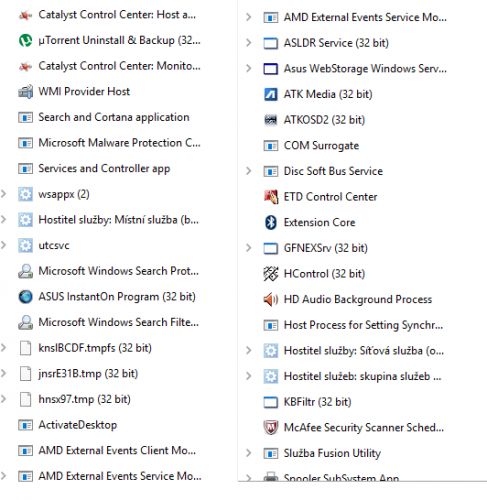487x500 pixels.
Task: Select ASUS InstantOn Program (32 bit) text
Action: (117, 297)
